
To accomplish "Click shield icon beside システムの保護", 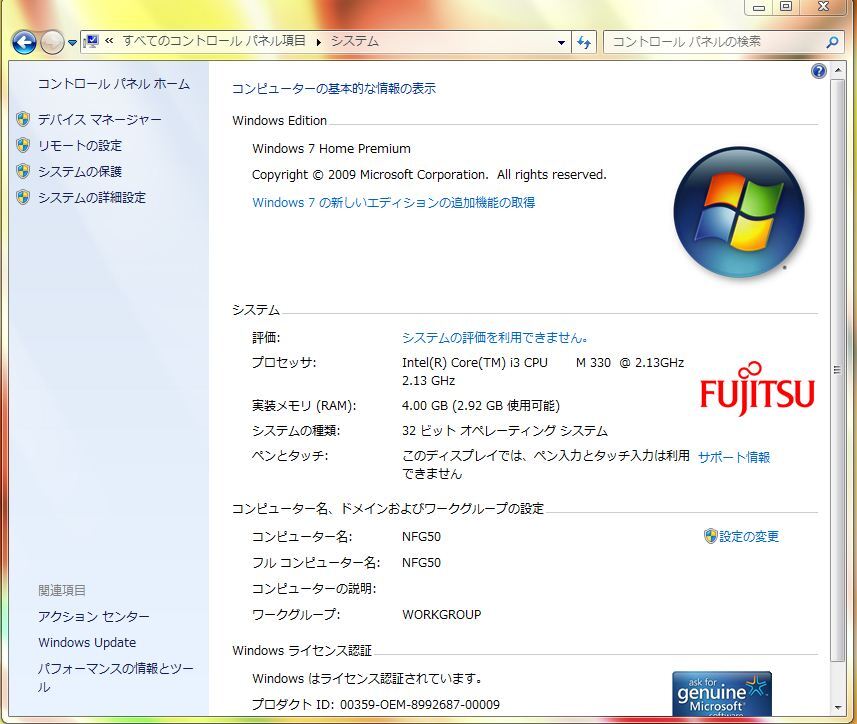I will (x=23, y=171).
